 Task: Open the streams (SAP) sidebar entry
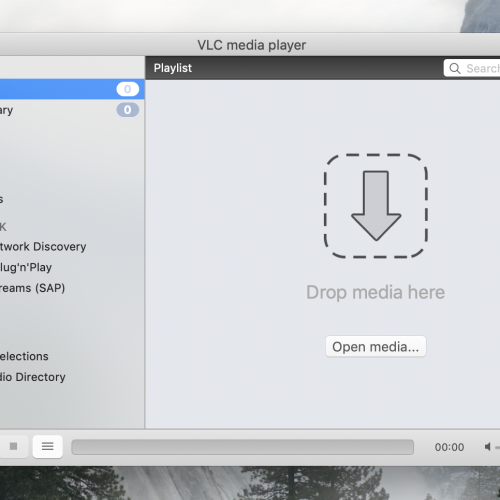[x=32, y=288]
